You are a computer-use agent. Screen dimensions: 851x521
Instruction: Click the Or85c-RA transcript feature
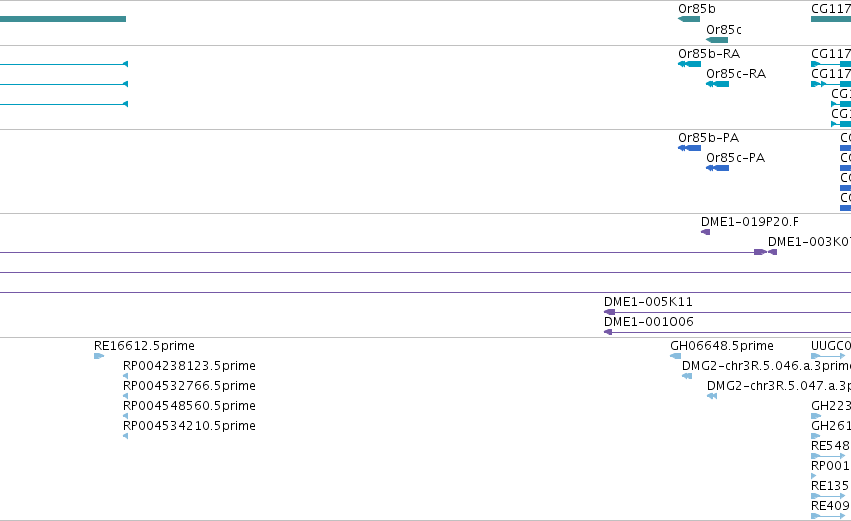click(x=717, y=84)
